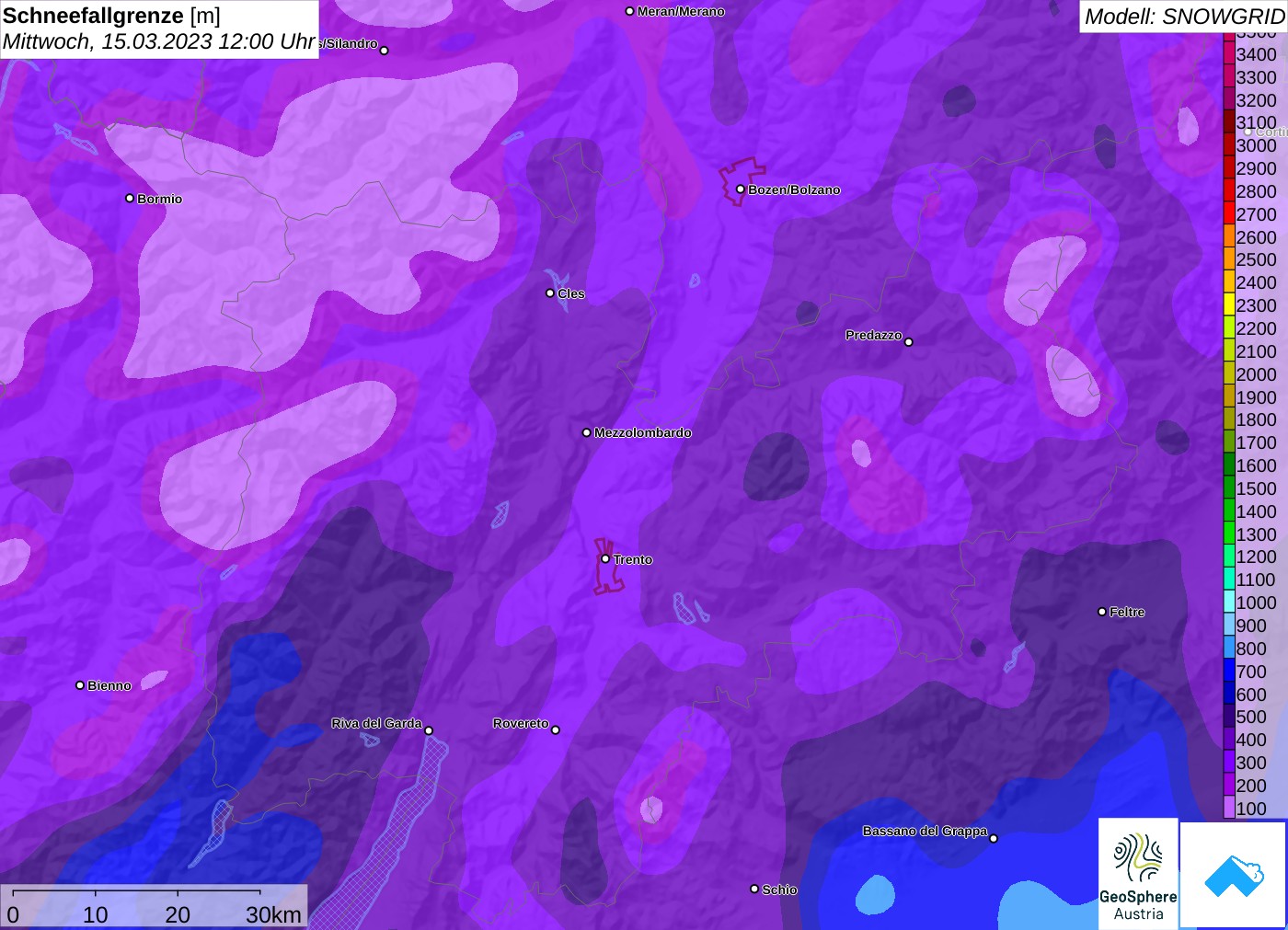Pick the red 2800 legend color

pos(1229,191)
